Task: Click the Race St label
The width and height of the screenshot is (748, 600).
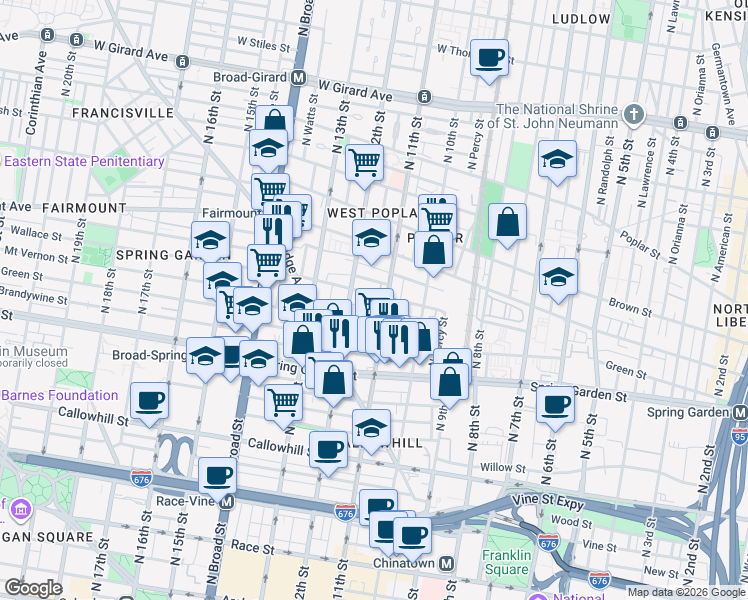Action: pos(253,547)
